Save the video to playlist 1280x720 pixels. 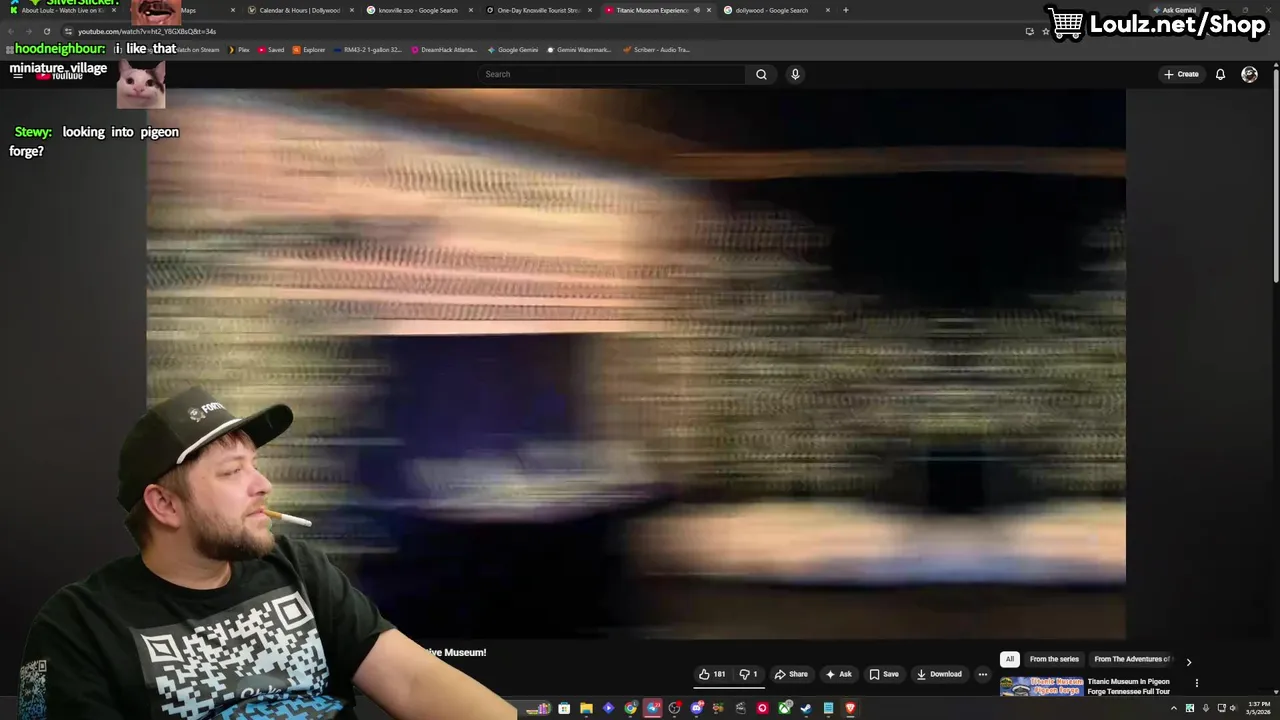pyautogui.click(x=884, y=674)
